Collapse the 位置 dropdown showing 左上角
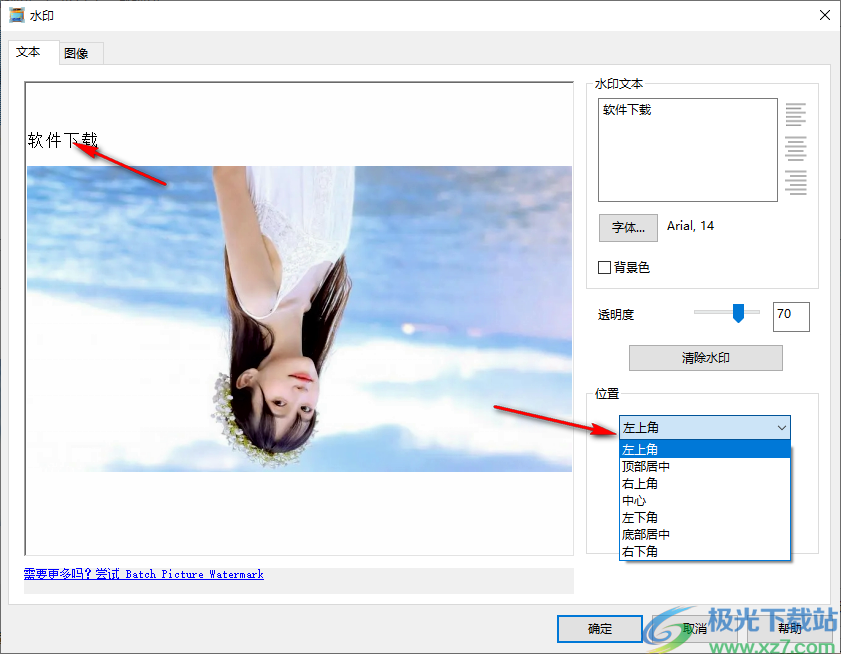 tap(704, 428)
